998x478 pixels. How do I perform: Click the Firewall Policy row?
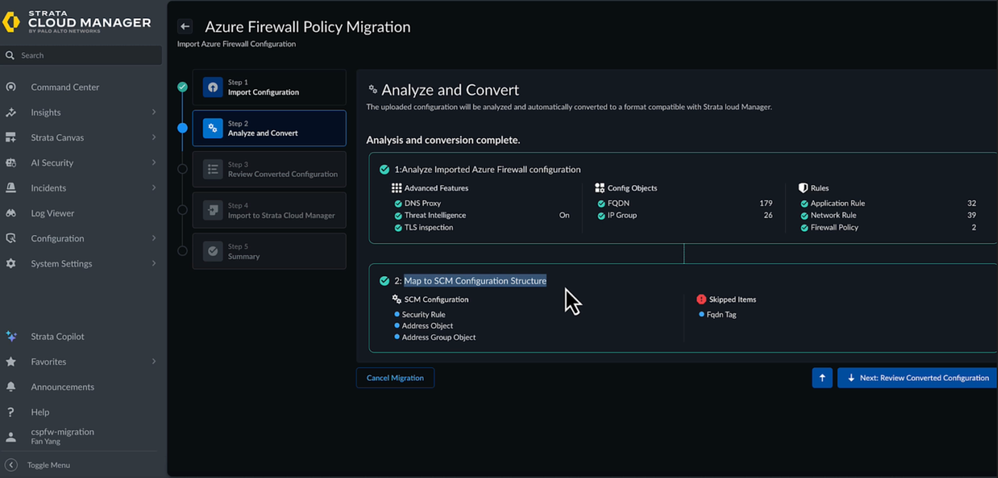(889, 227)
